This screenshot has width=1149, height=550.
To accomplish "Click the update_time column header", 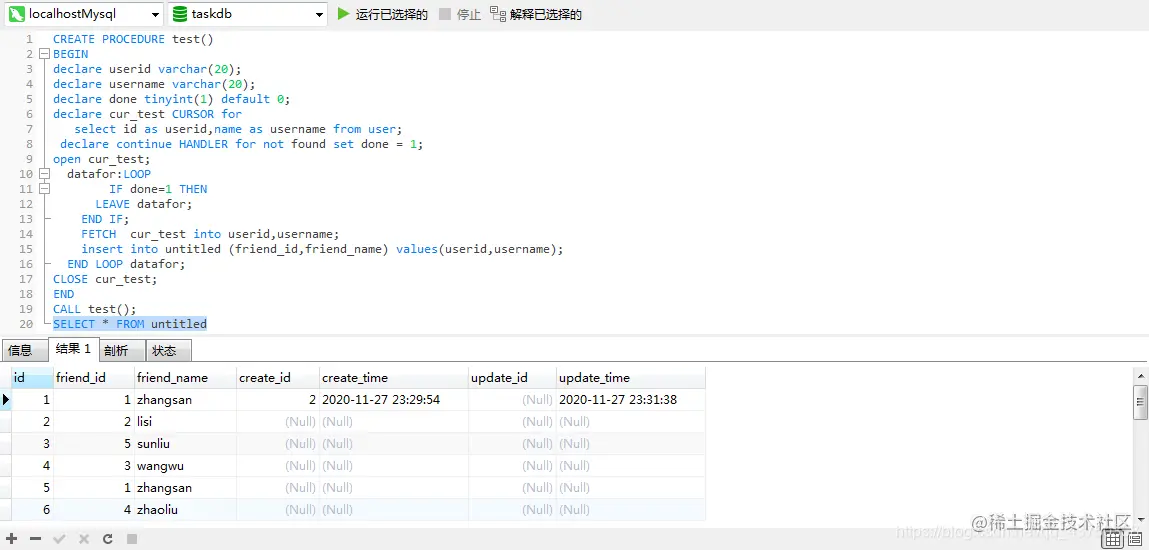I will 630,378.
